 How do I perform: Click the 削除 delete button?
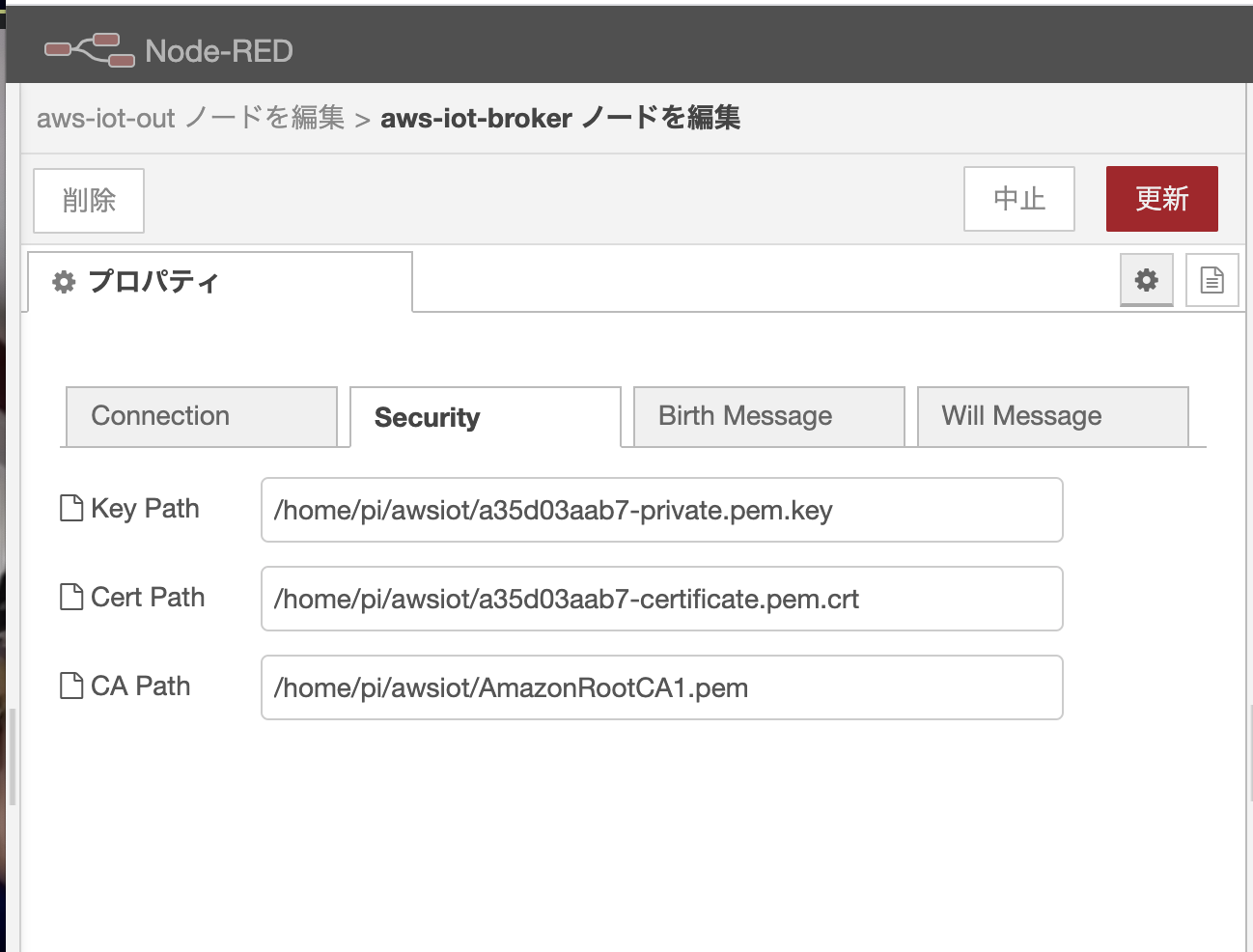(x=89, y=200)
